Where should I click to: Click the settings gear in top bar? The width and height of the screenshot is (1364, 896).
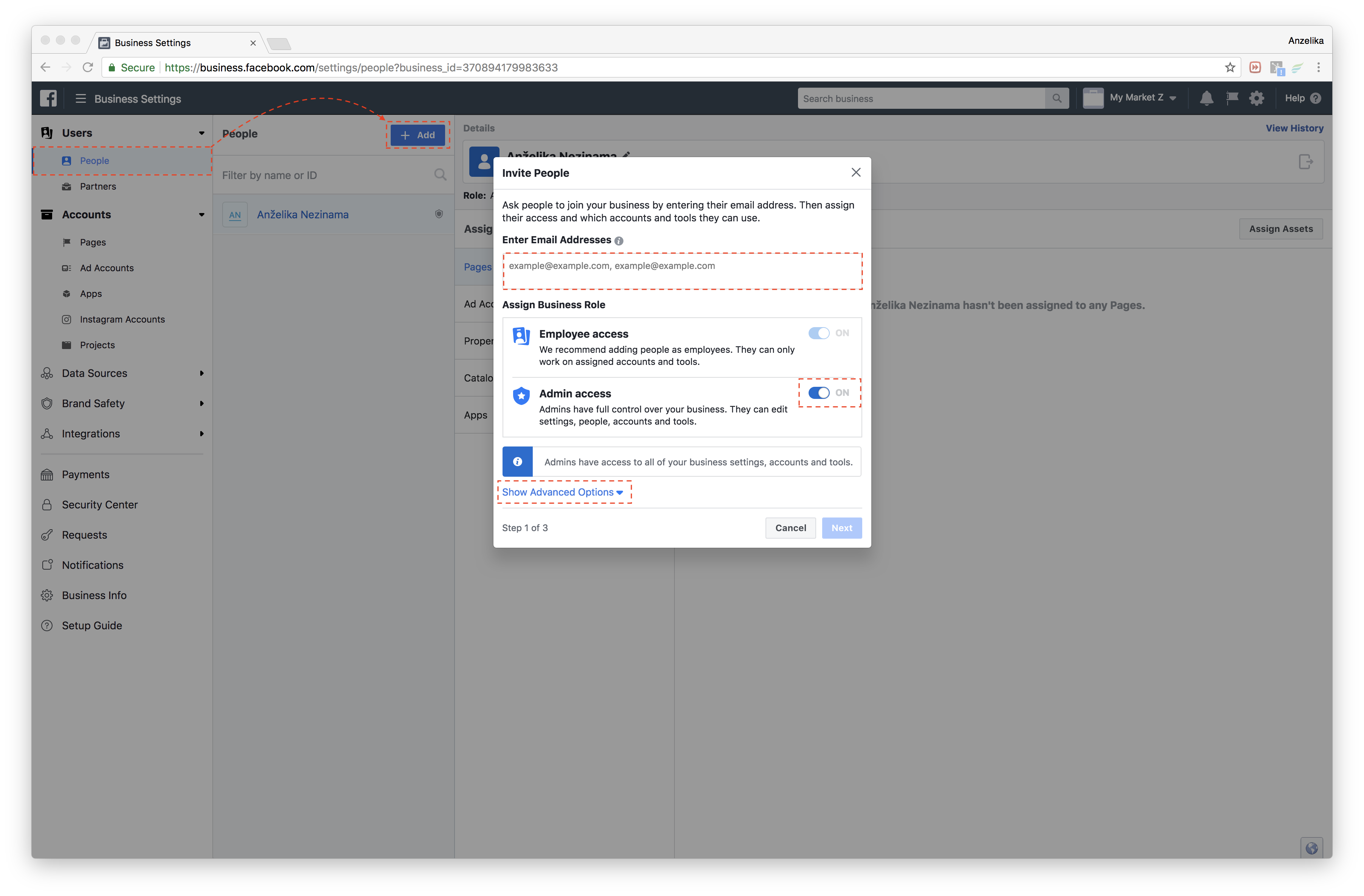point(1256,98)
